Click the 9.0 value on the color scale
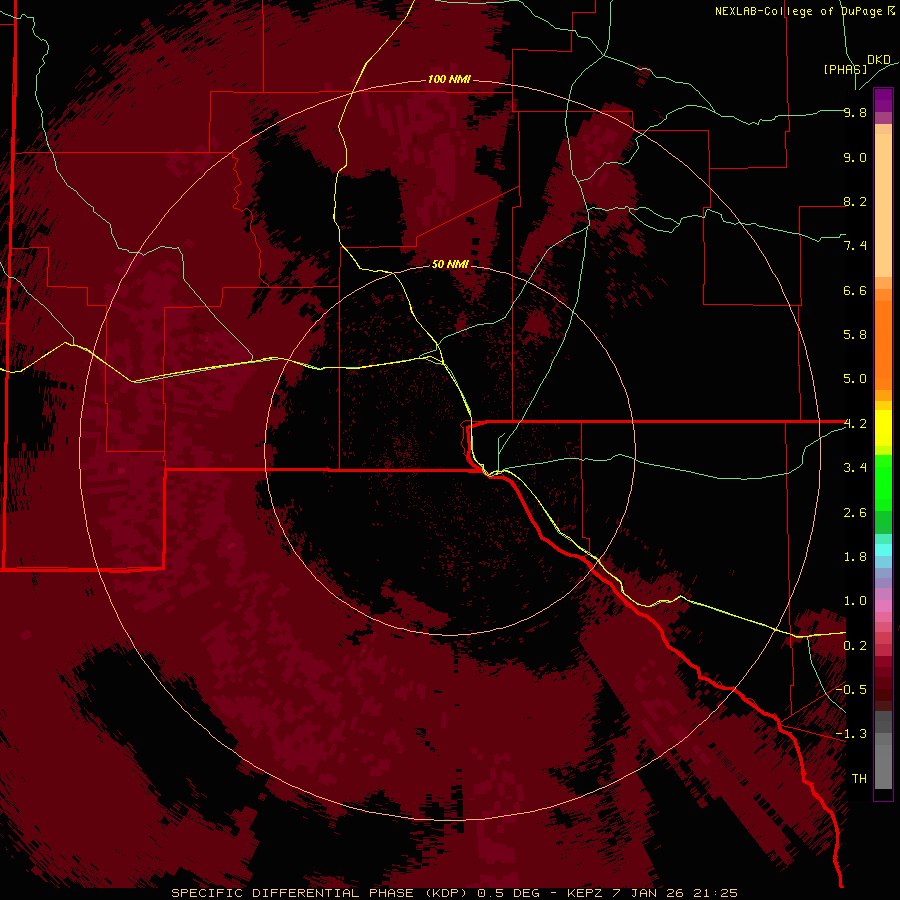 coord(855,157)
